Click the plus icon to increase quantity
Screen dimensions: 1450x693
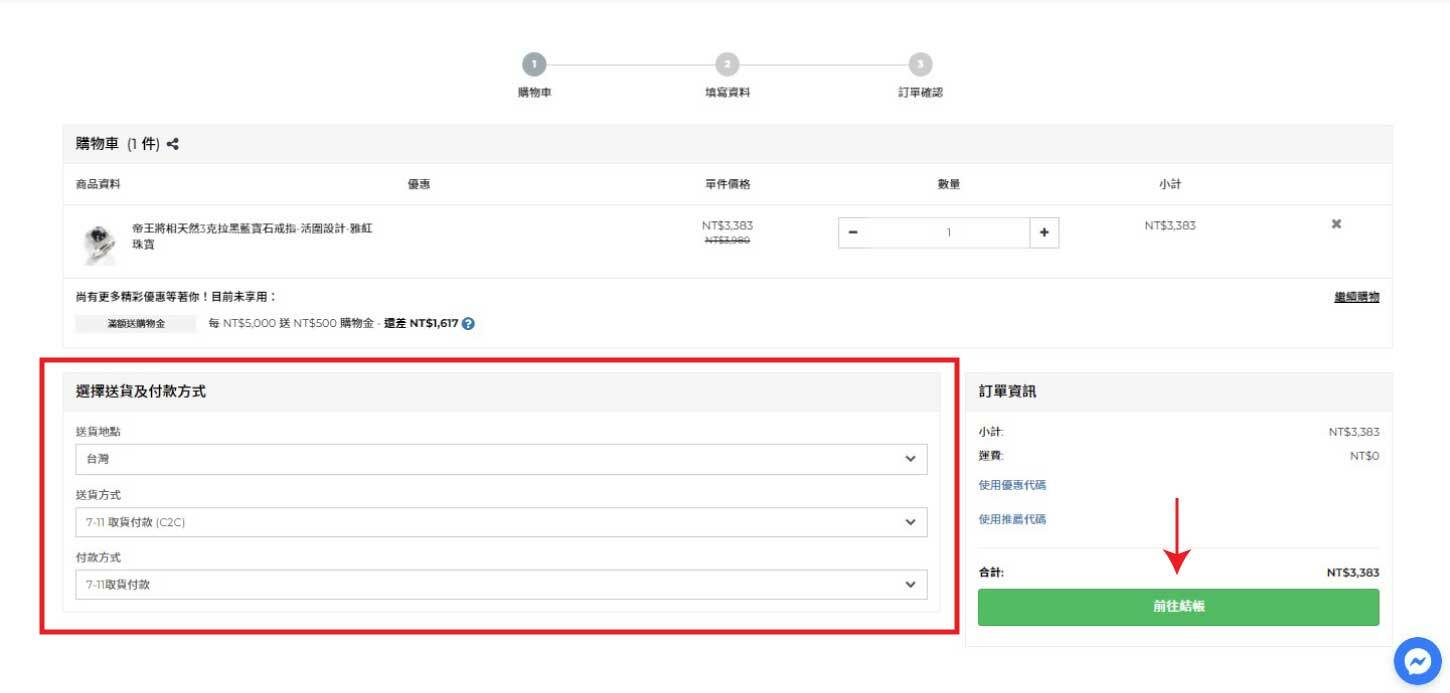(1044, 232)
